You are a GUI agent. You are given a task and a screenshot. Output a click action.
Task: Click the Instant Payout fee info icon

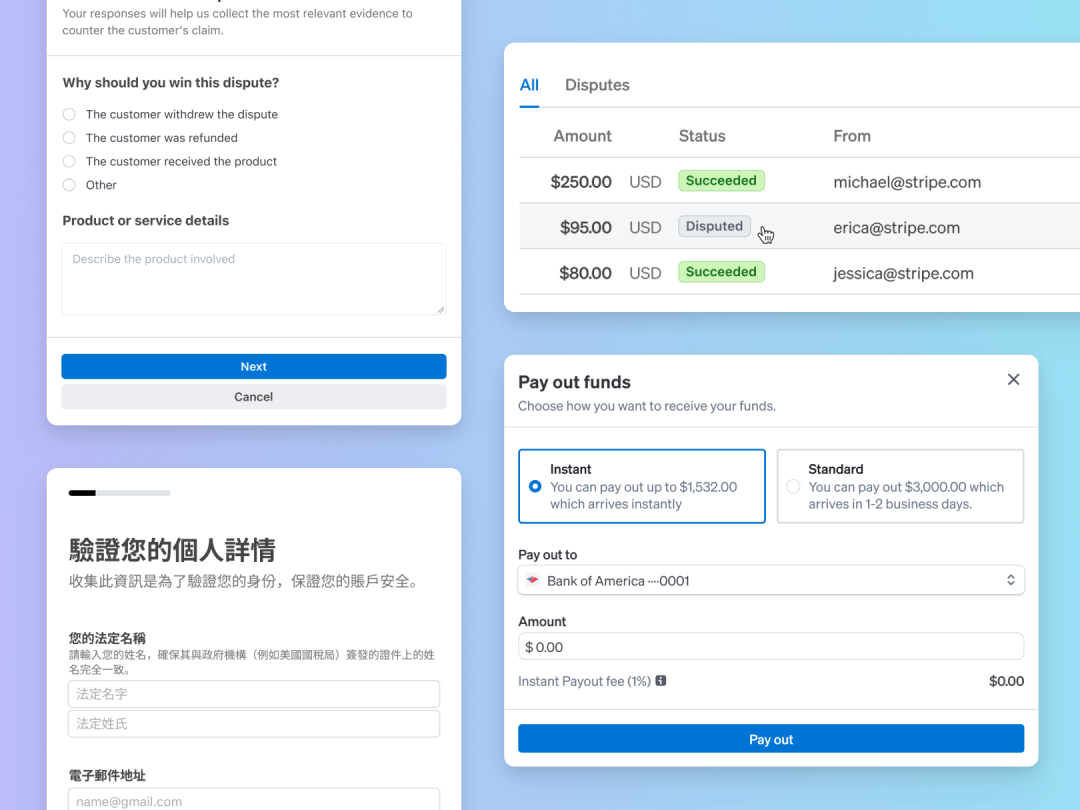click(x=661, y=681)
